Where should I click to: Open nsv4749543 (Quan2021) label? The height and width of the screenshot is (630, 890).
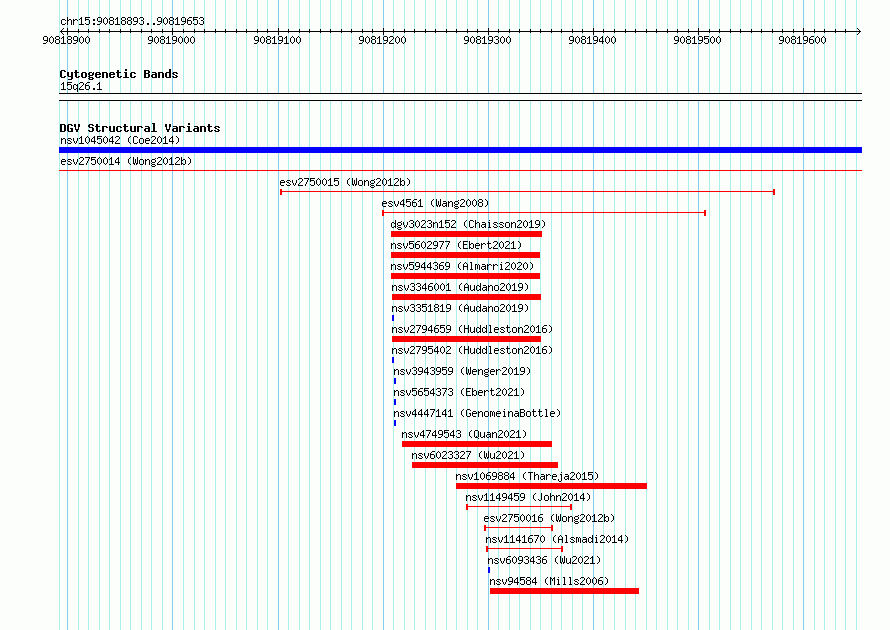point(464,434)
